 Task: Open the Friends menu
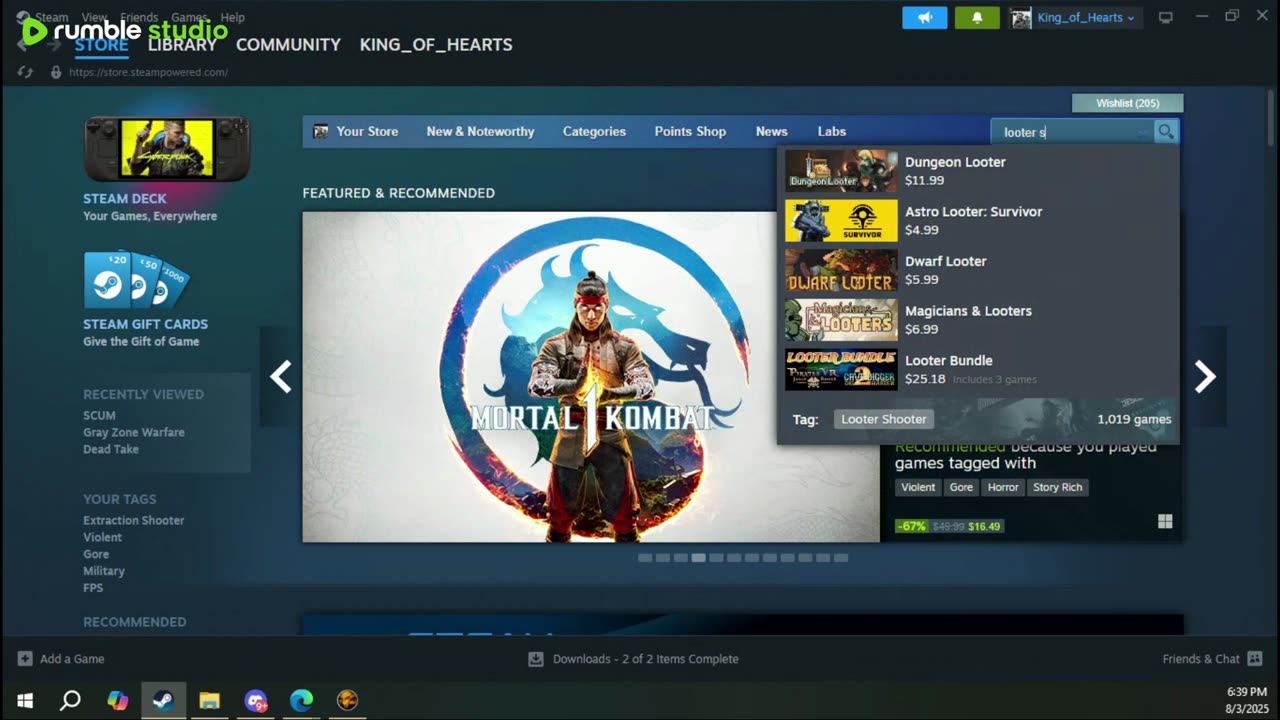tap(139, 17)
